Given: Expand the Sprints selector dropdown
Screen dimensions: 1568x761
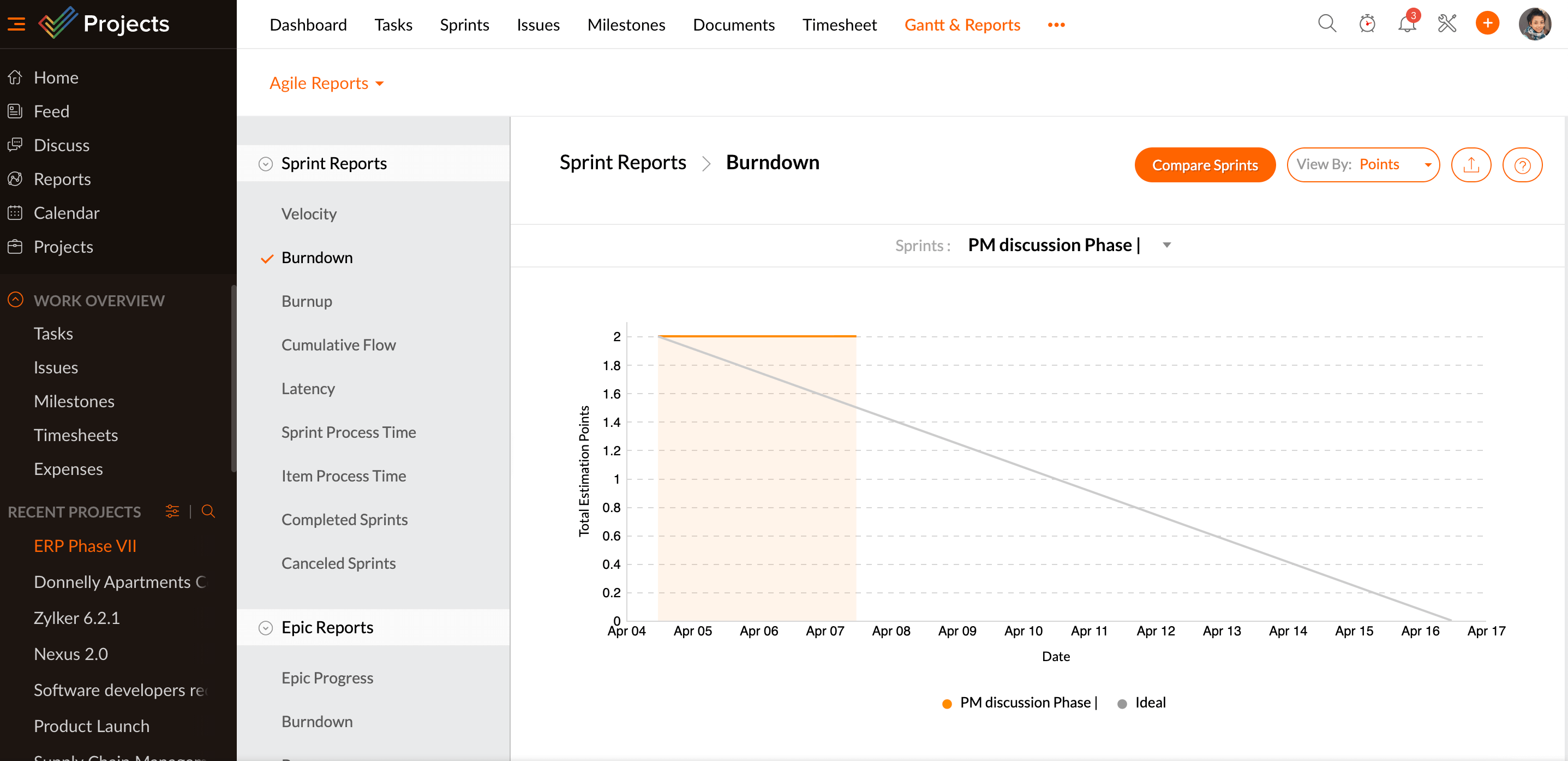Looking at the screenshot, I should [1166, 245].
